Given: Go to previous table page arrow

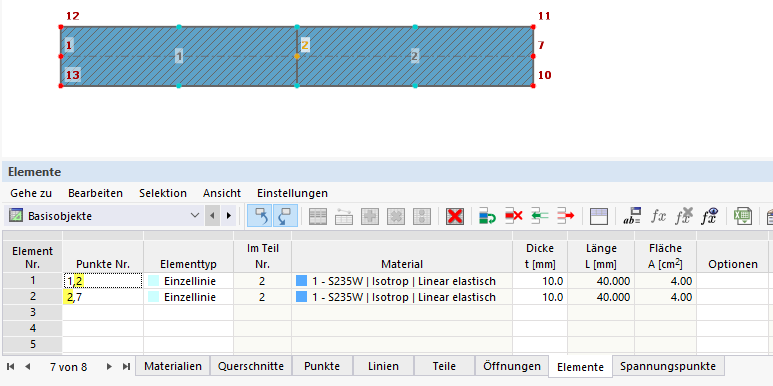Looking at the screenshot, I should click(28, 366).
